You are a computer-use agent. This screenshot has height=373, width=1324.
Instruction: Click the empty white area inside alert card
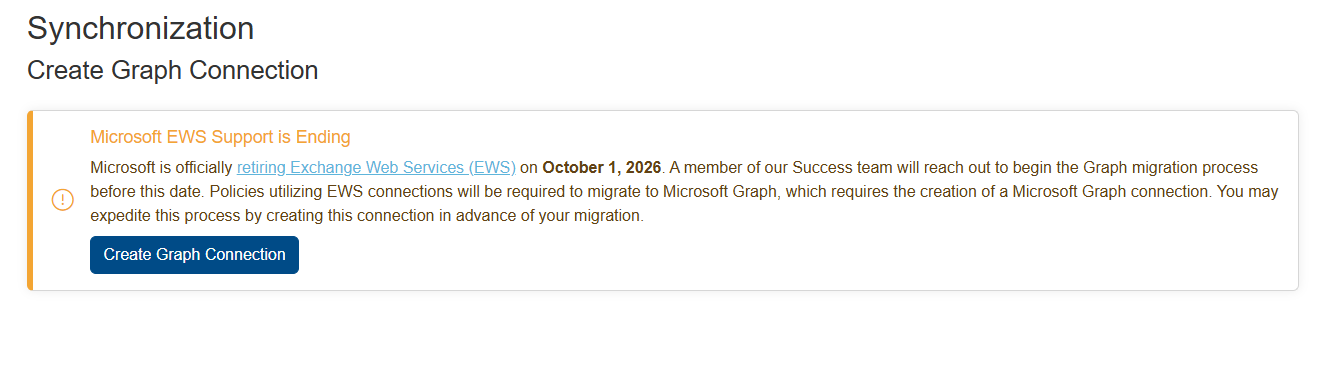[800, 255]
